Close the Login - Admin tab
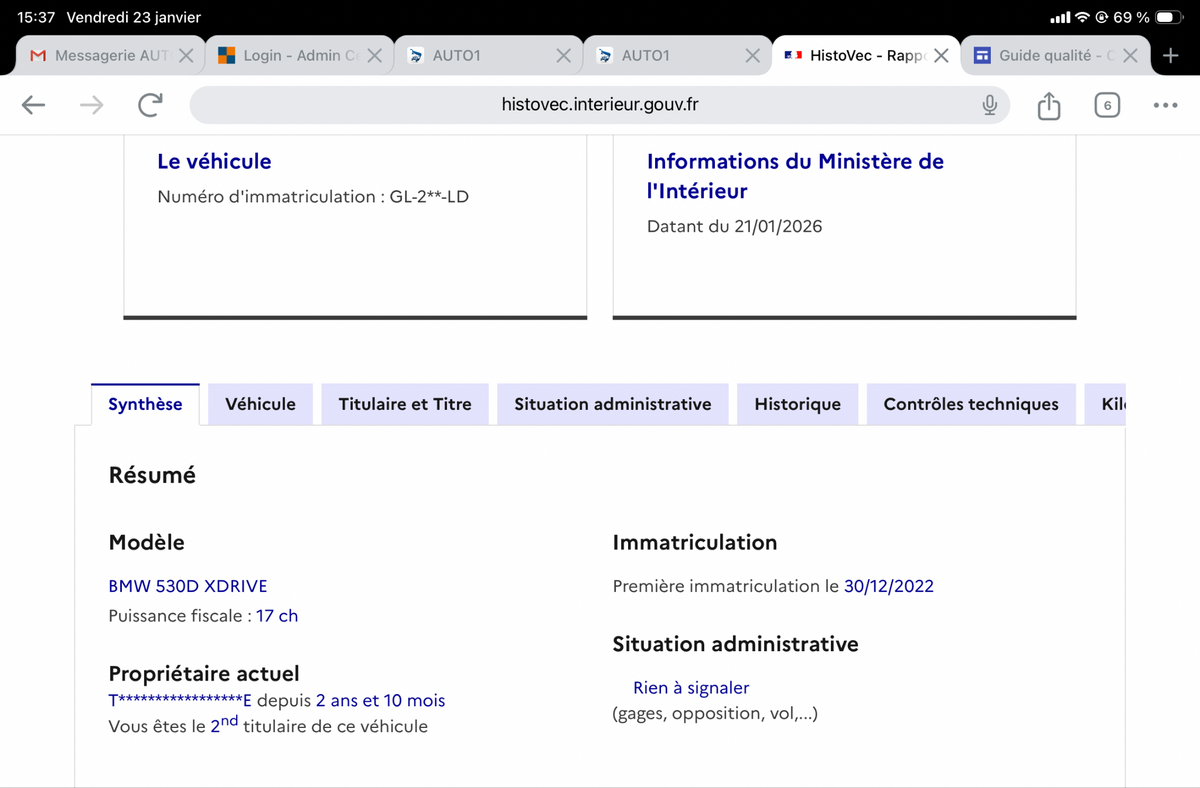This screenshot has height=788, width=1200. [374, 56]
